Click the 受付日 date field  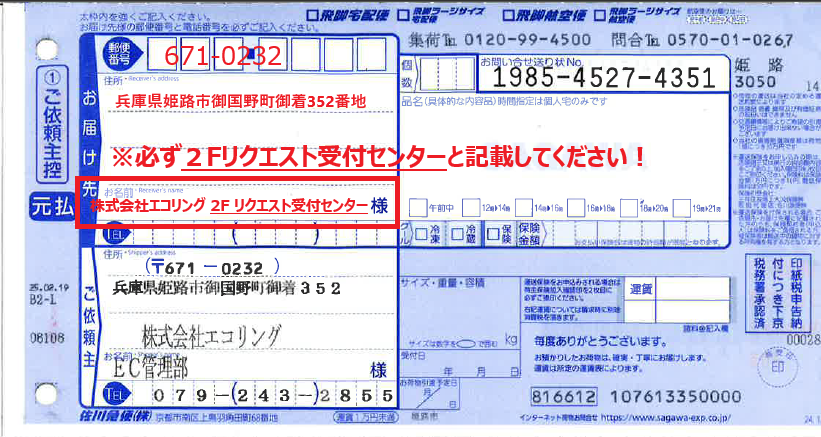(x=459, y=365)
